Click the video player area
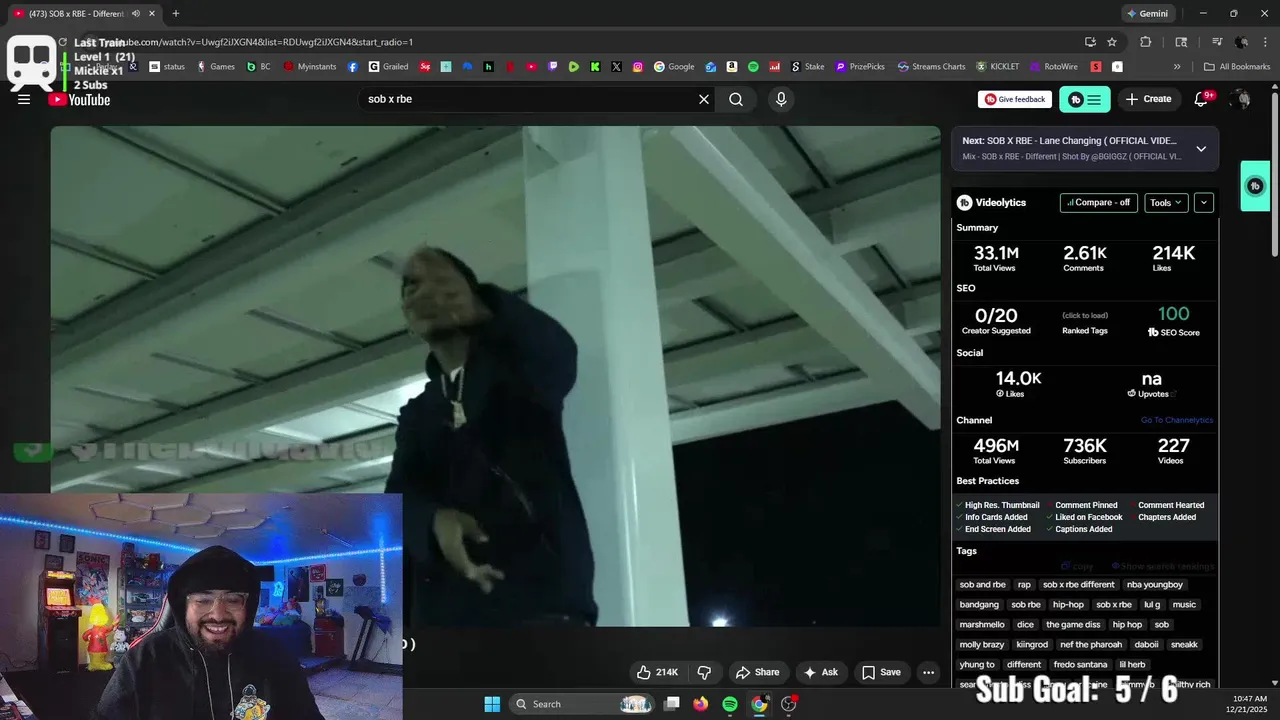Screen dimensions: 1280x720 tap(496, 376)
